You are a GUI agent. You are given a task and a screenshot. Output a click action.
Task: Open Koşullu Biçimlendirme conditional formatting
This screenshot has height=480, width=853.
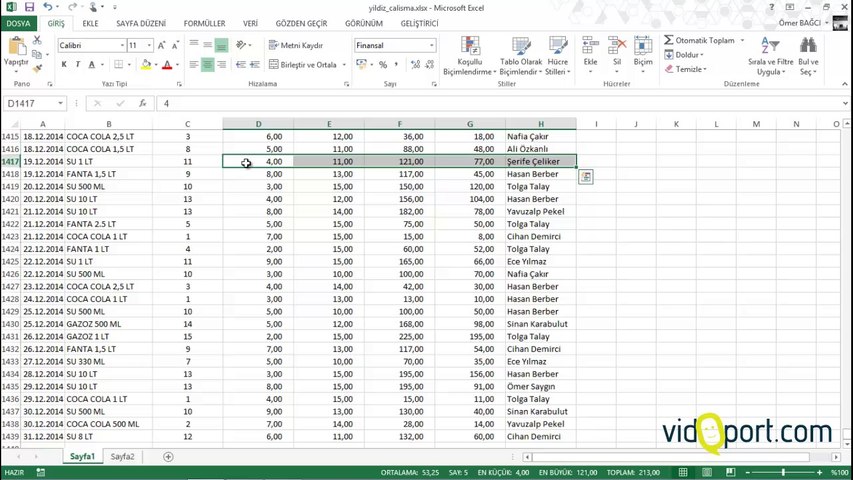[x=469, y=56]
